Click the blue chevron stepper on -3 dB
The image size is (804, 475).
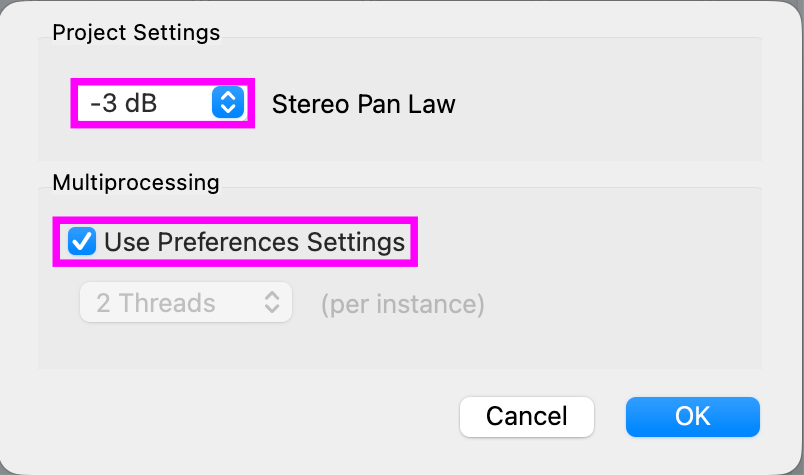coord(228,102)
